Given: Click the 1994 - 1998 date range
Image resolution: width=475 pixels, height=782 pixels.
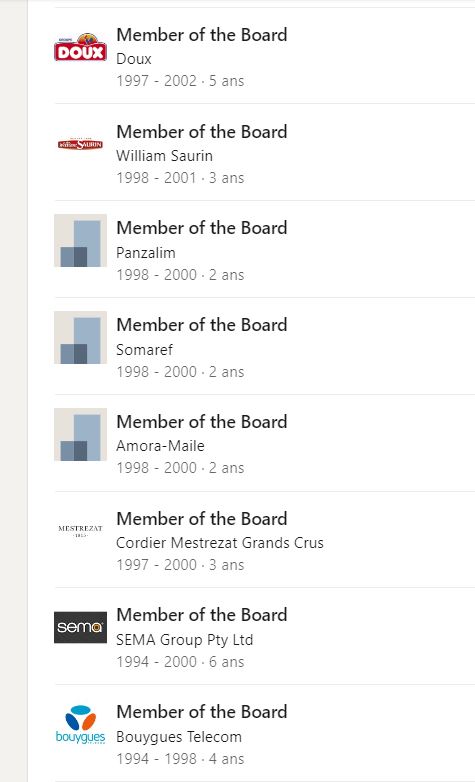Looking at the screenshot, I should (x=157, y=759).
